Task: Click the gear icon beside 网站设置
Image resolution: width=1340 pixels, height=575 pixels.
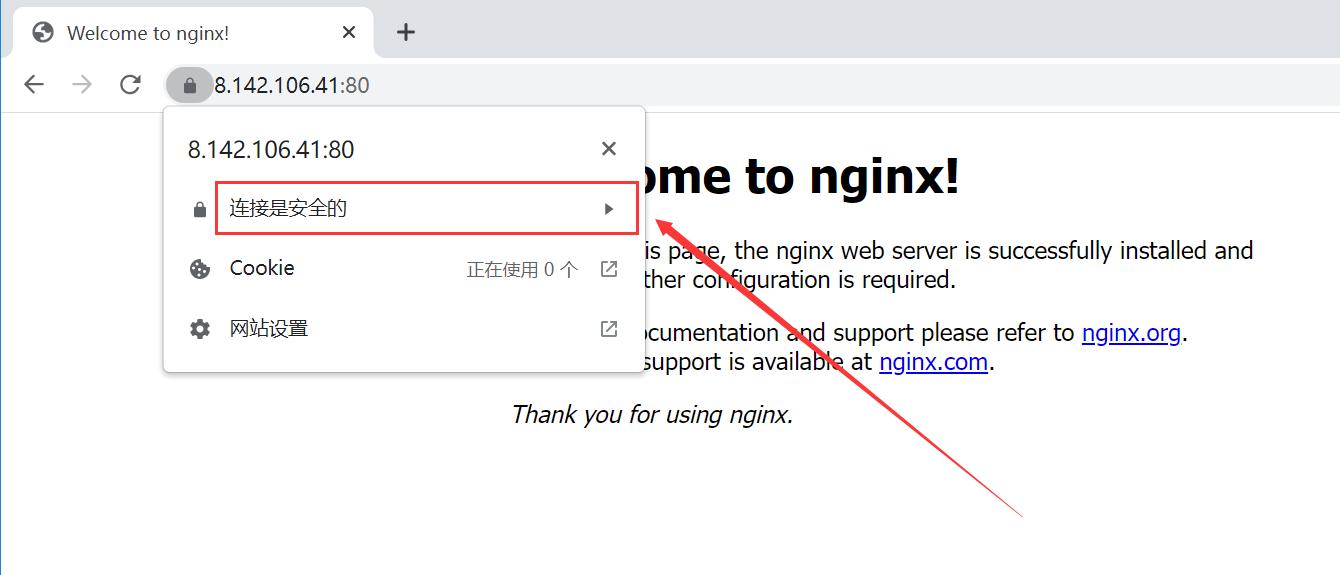Action: pyautogui.click(x=200, y=329)
